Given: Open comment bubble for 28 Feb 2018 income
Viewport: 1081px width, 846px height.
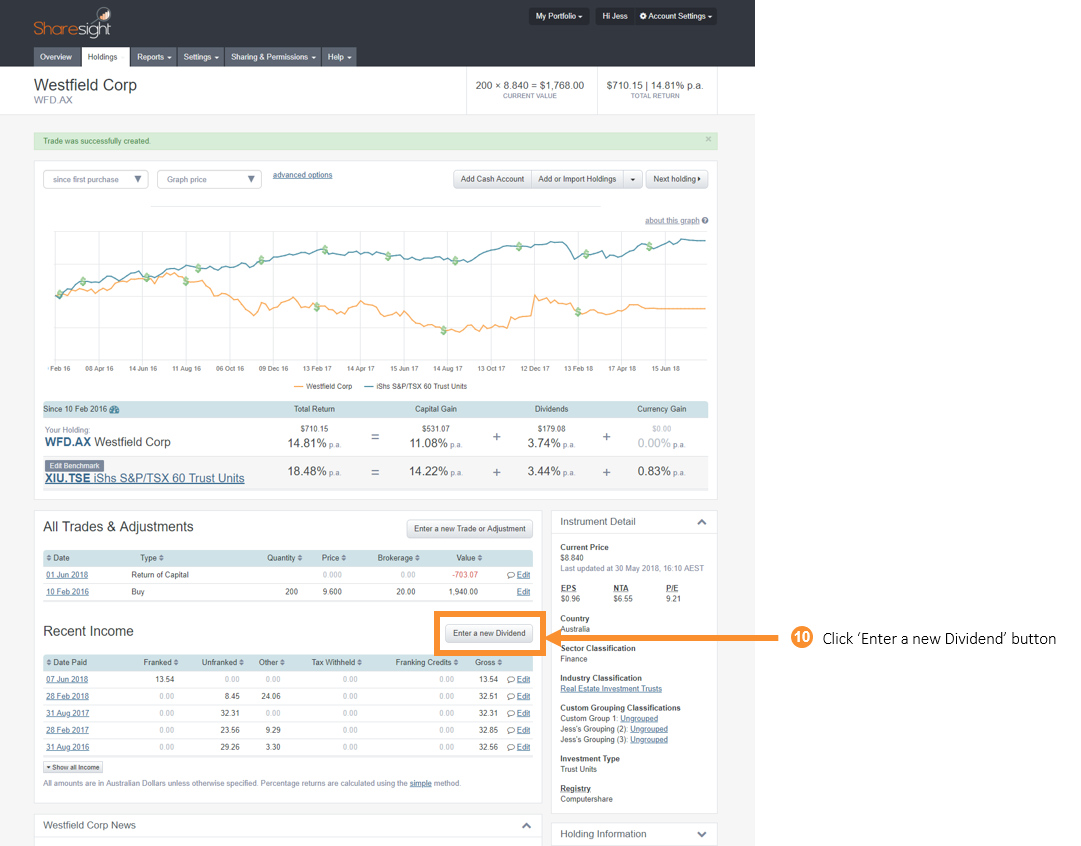Looking at the screenshot, I should (x=511, y=696).
